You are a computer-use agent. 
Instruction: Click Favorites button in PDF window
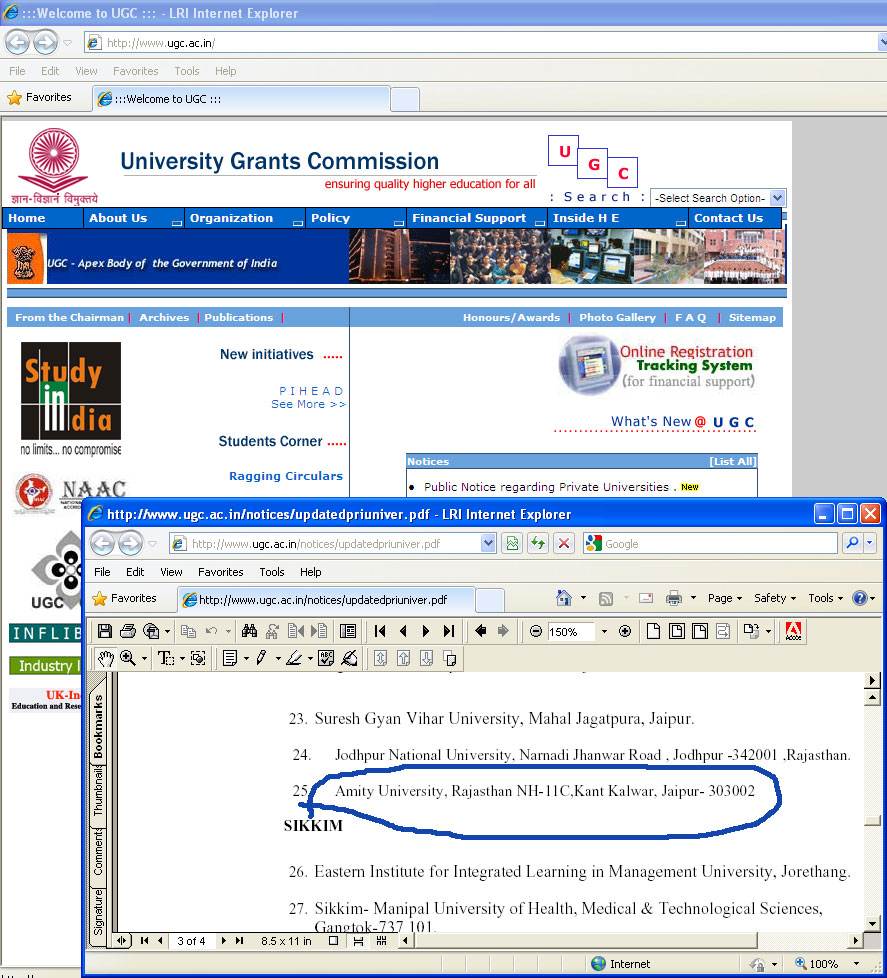(125, 598)
